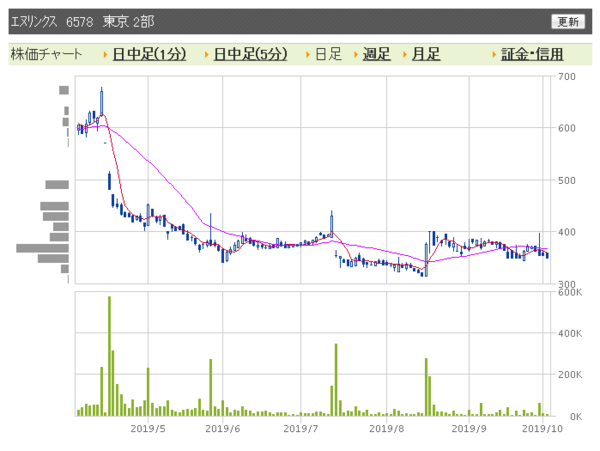Screen dimensions: 600x451
Task: Select the 日足 daily chart tab
Action: click(x=327, y=54)
